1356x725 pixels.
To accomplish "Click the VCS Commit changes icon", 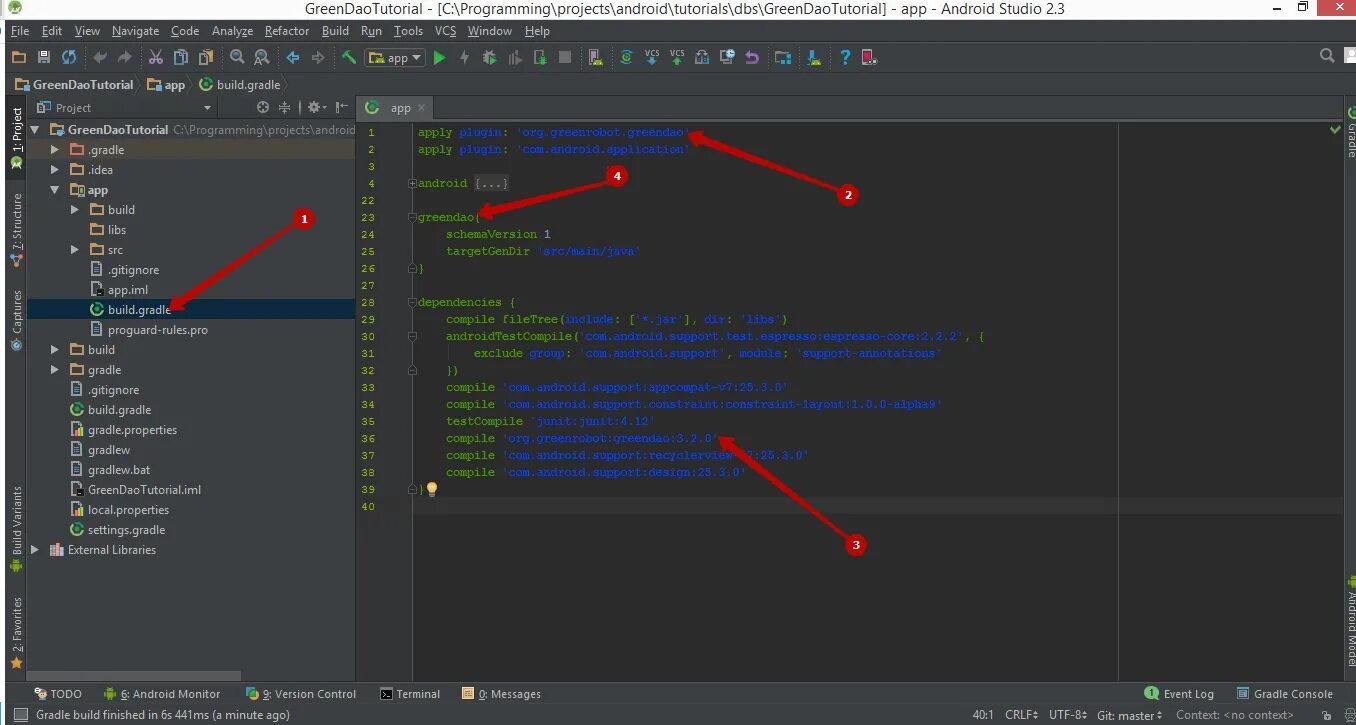I will pos(677,58).
